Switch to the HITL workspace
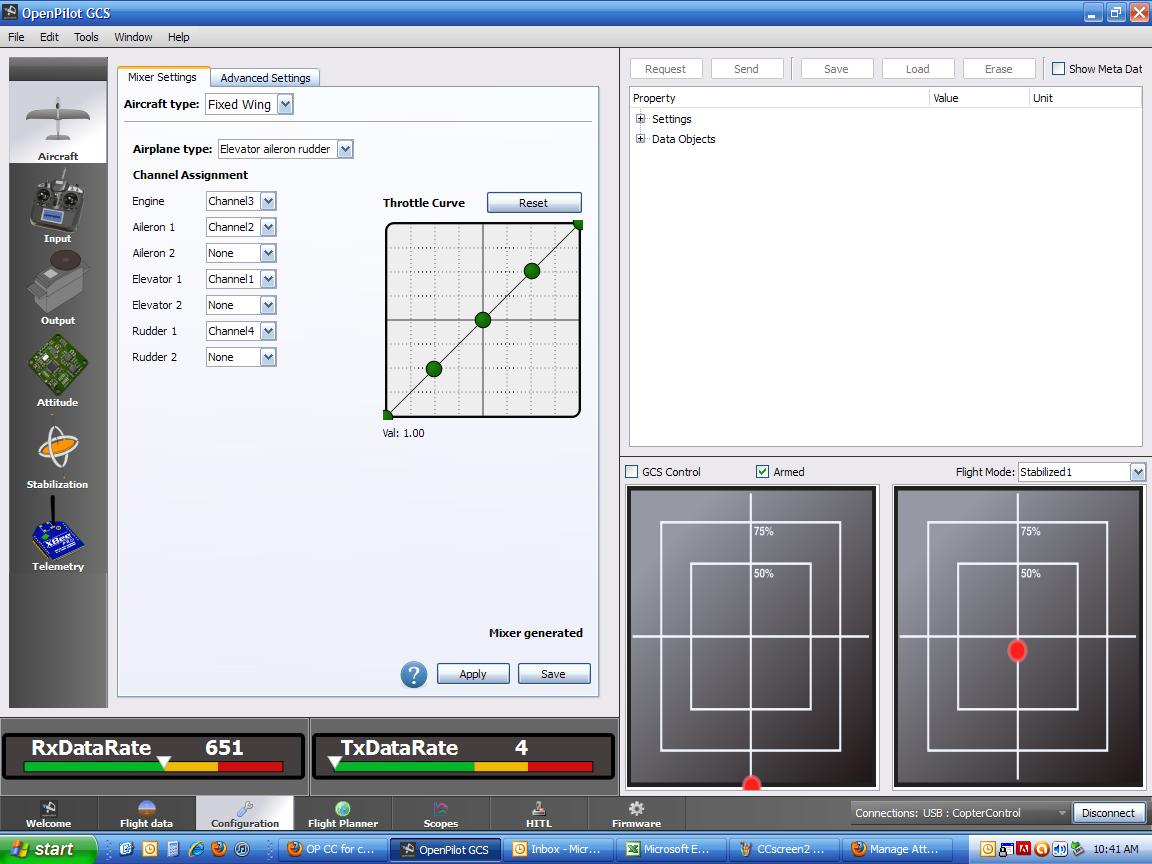 click(x=539, y=814)
